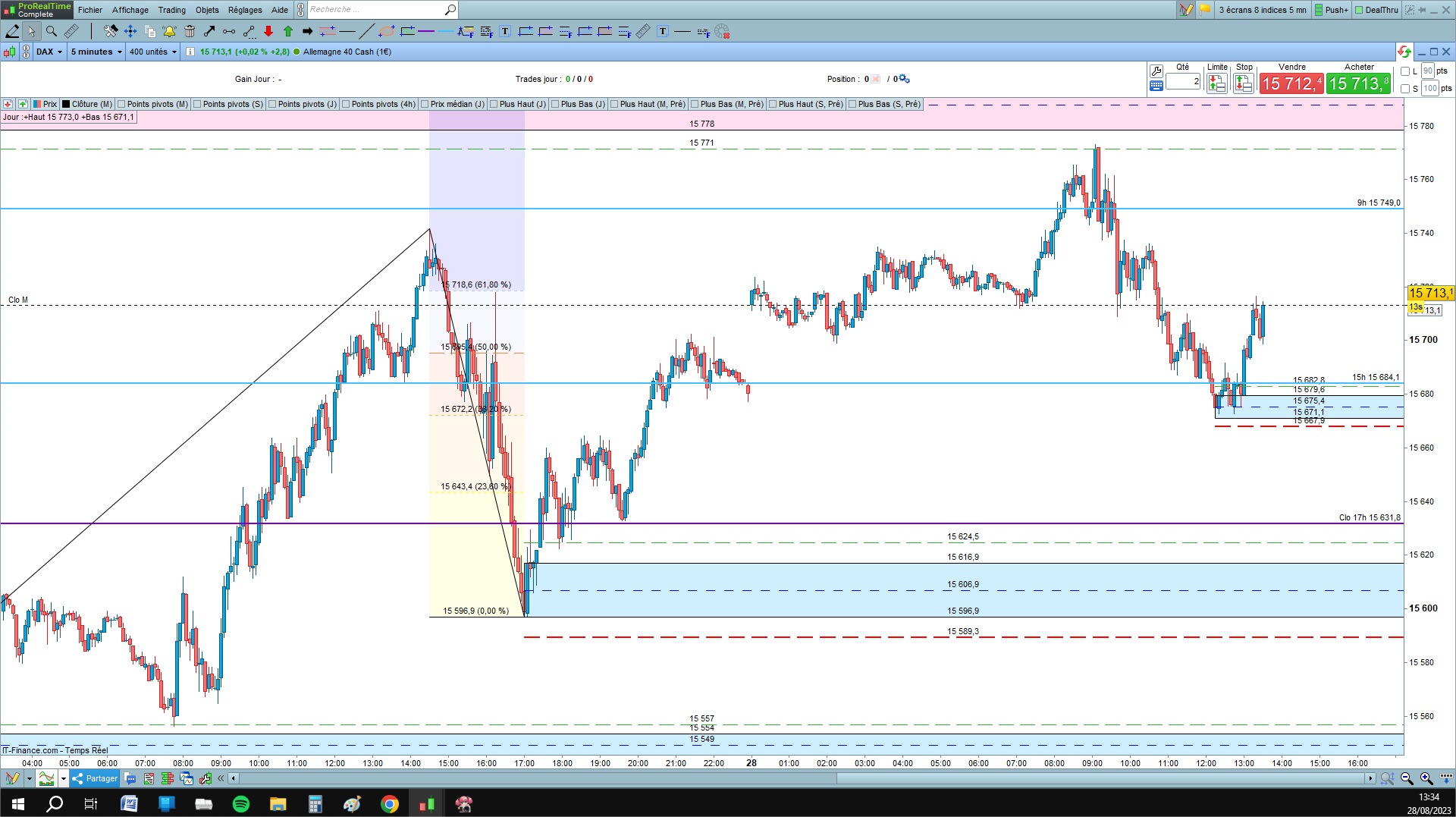The height and width of the screenshot is (817, 1456).
Task: Open the Réglages menu
Action: pyautogui.click(x=245, y=10)
